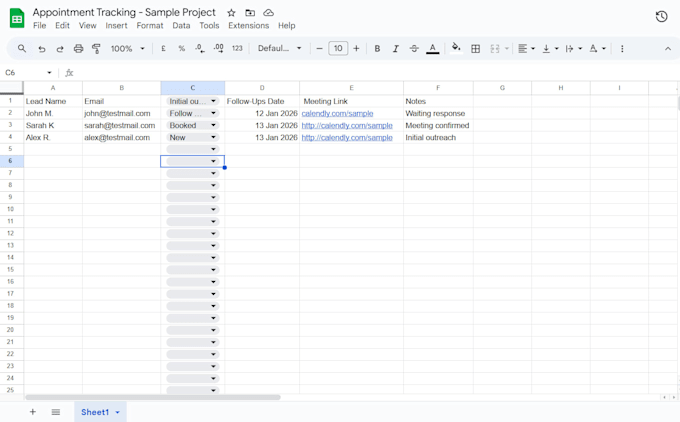Format cell as percent

pyautogui.click(x=182, y=49)
